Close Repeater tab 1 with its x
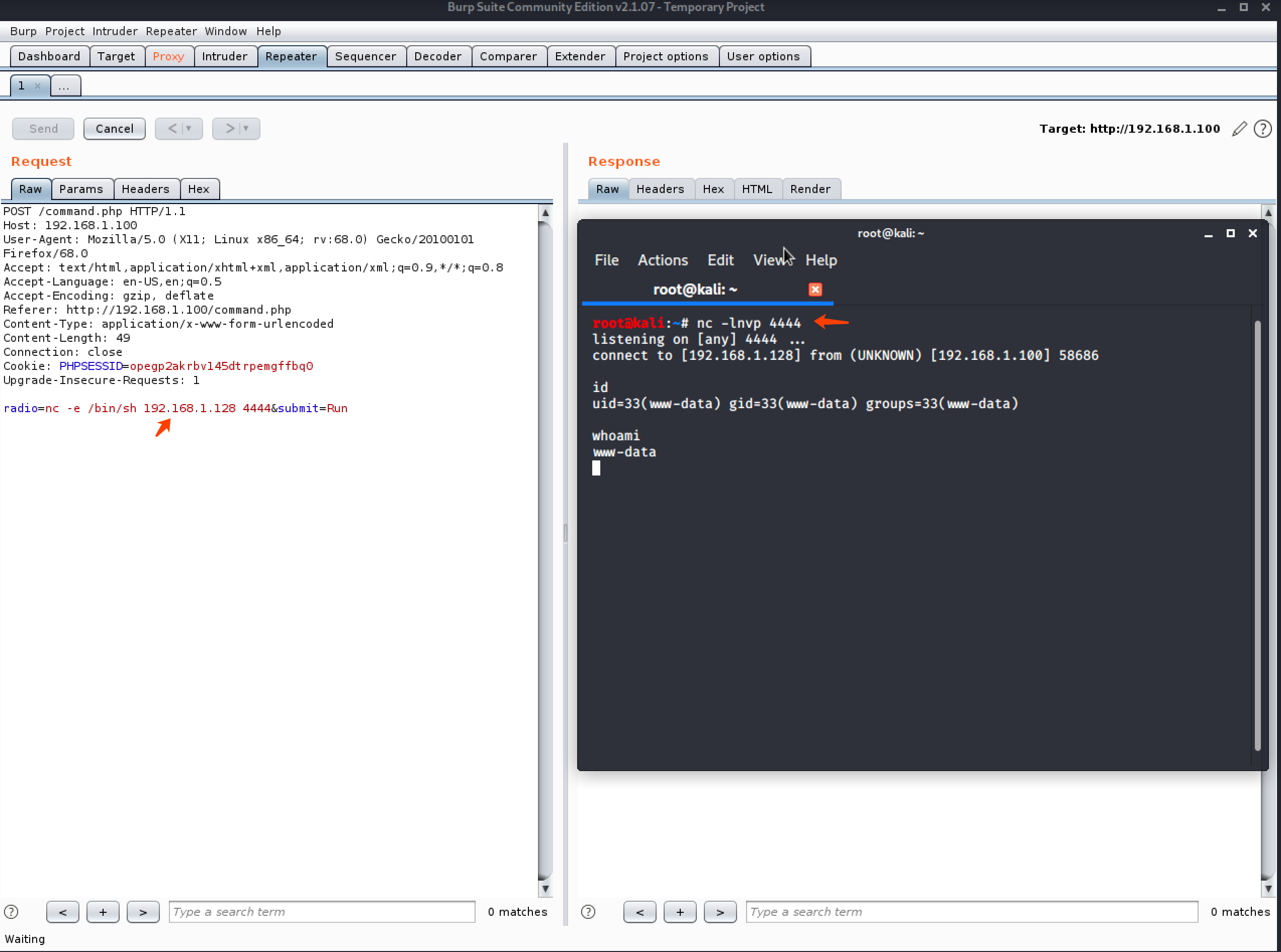The image size is (1281, 952). point(38,86)
